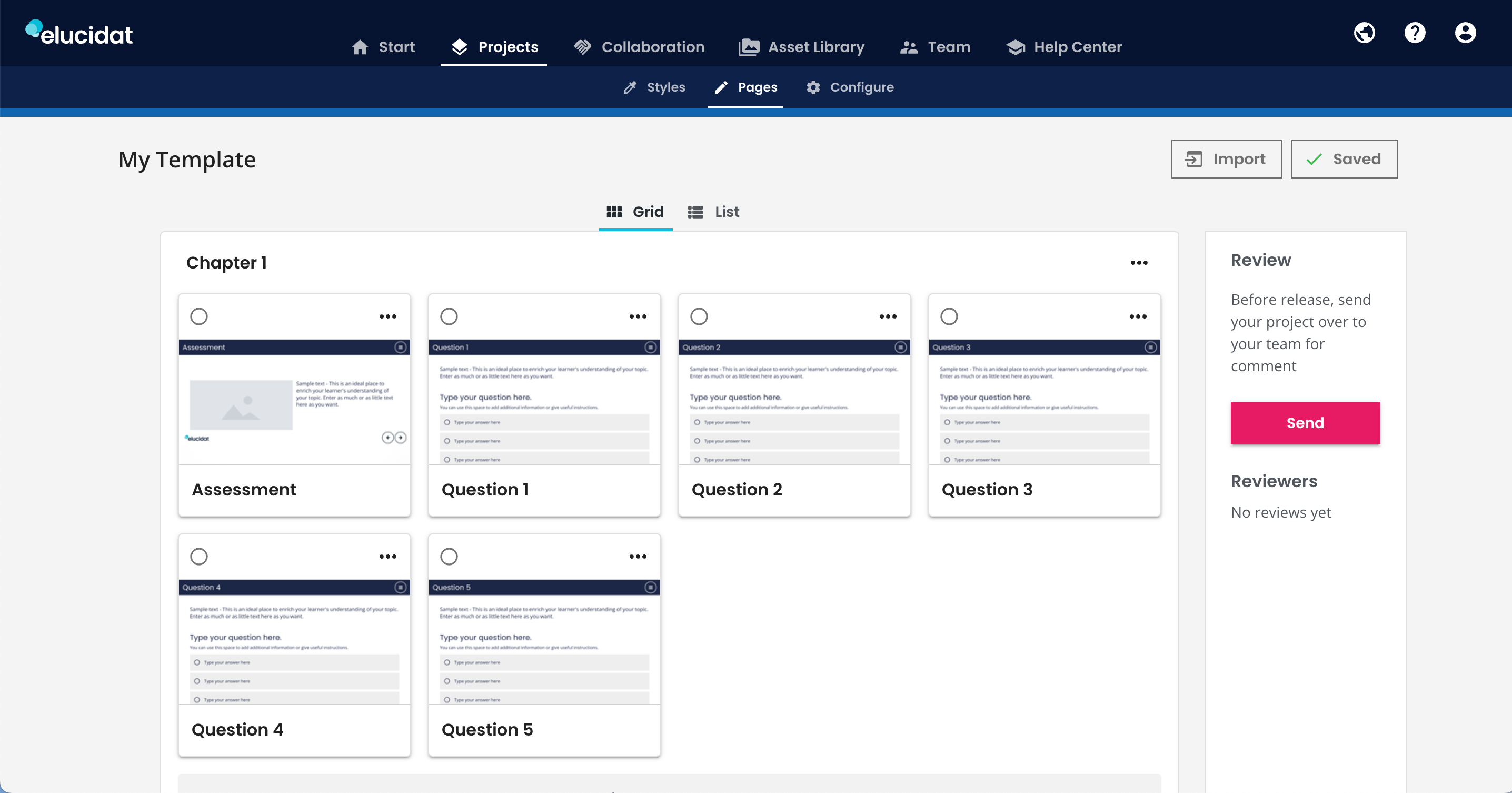Screen dimensions: 1512x793
Task: Click the pencil icon beside Pages
Action: 721,87
